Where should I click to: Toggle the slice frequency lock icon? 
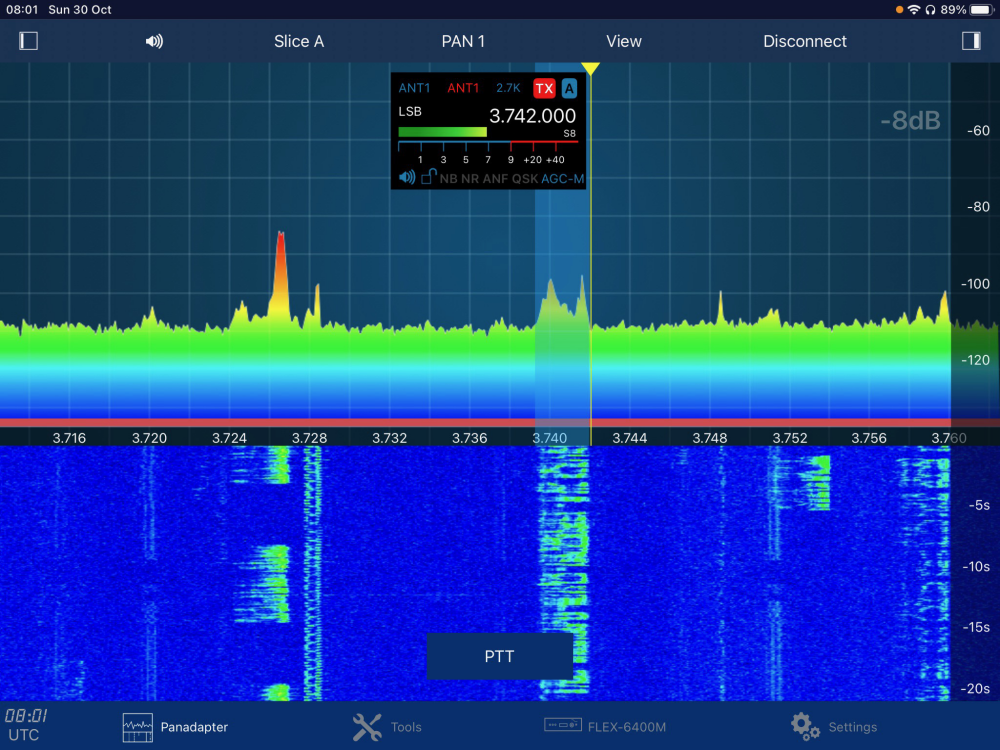point(428,177)
